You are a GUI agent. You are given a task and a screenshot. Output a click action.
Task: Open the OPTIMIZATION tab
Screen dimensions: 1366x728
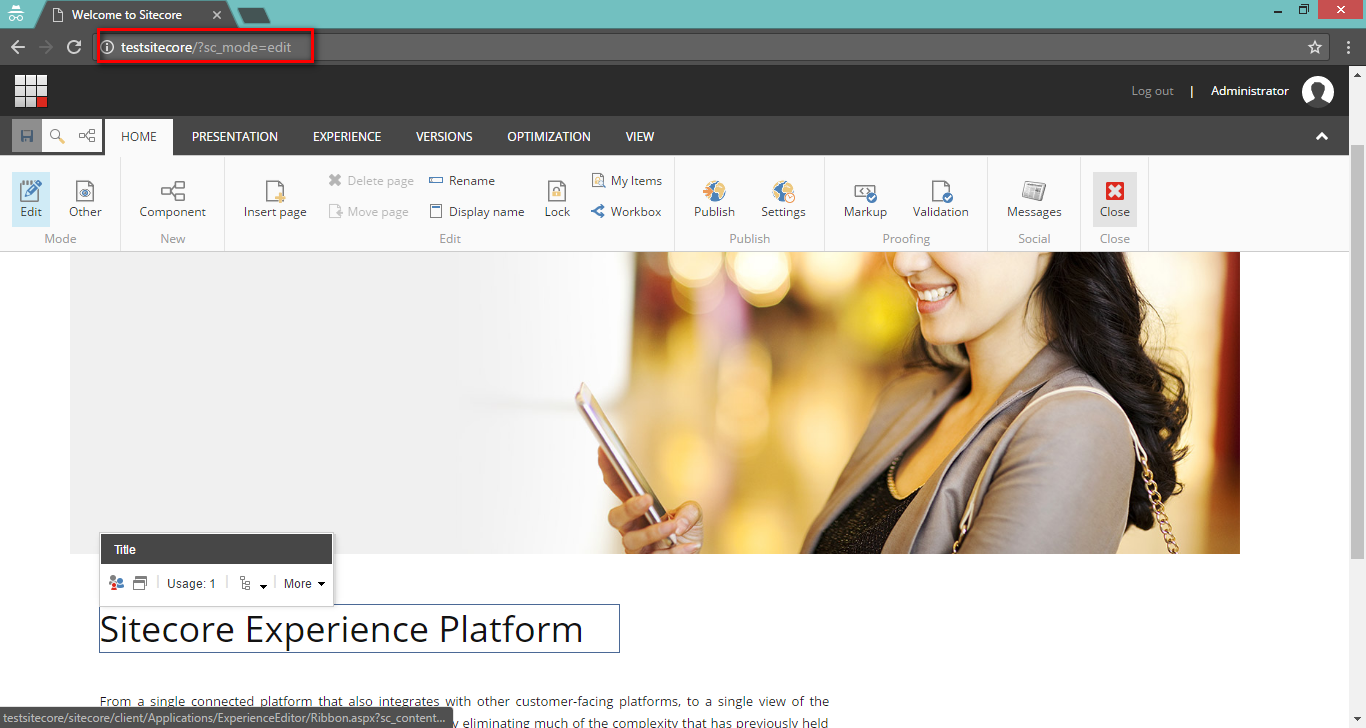click(x=549, y=137)
